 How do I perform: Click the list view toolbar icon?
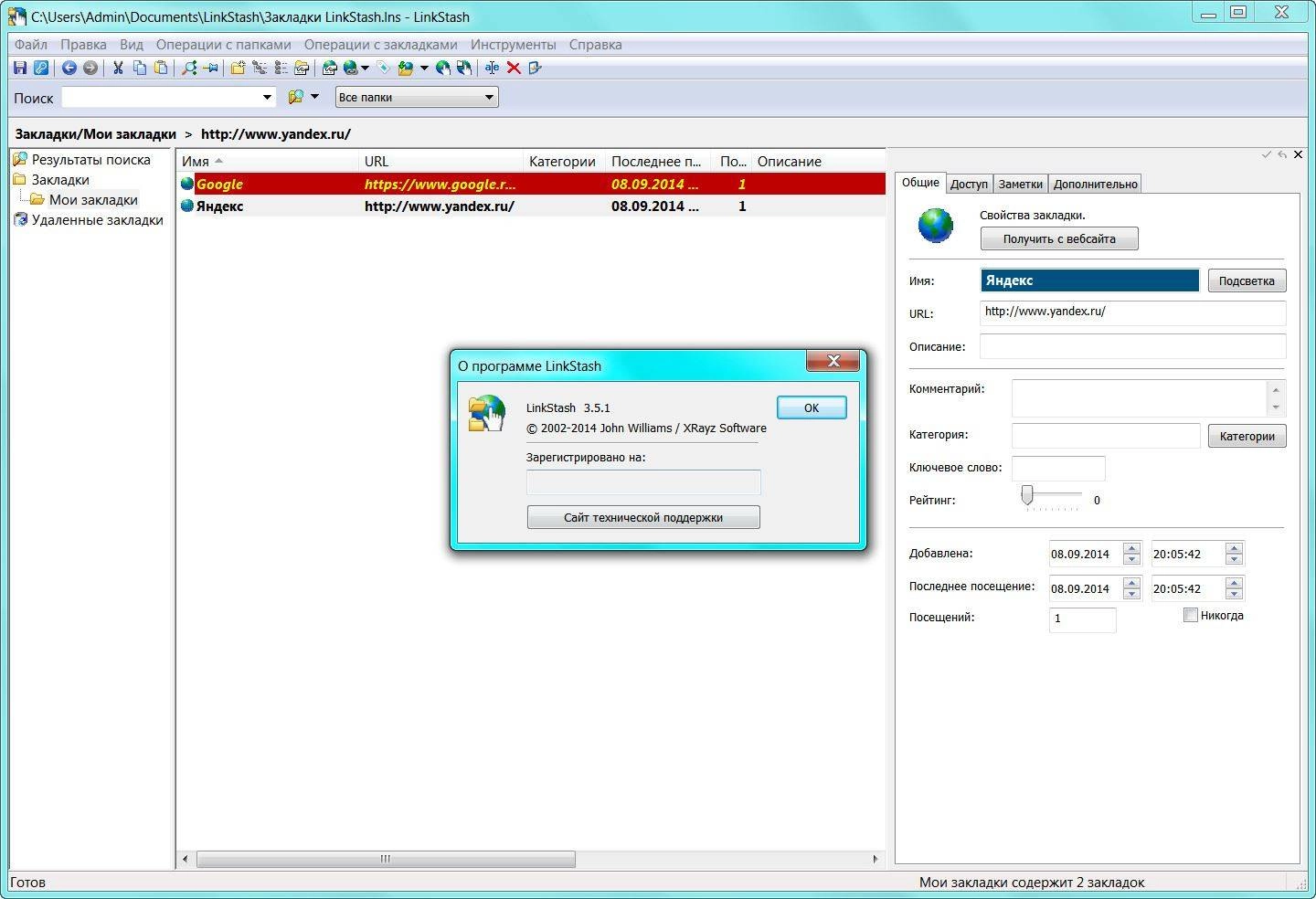(281, 68)
